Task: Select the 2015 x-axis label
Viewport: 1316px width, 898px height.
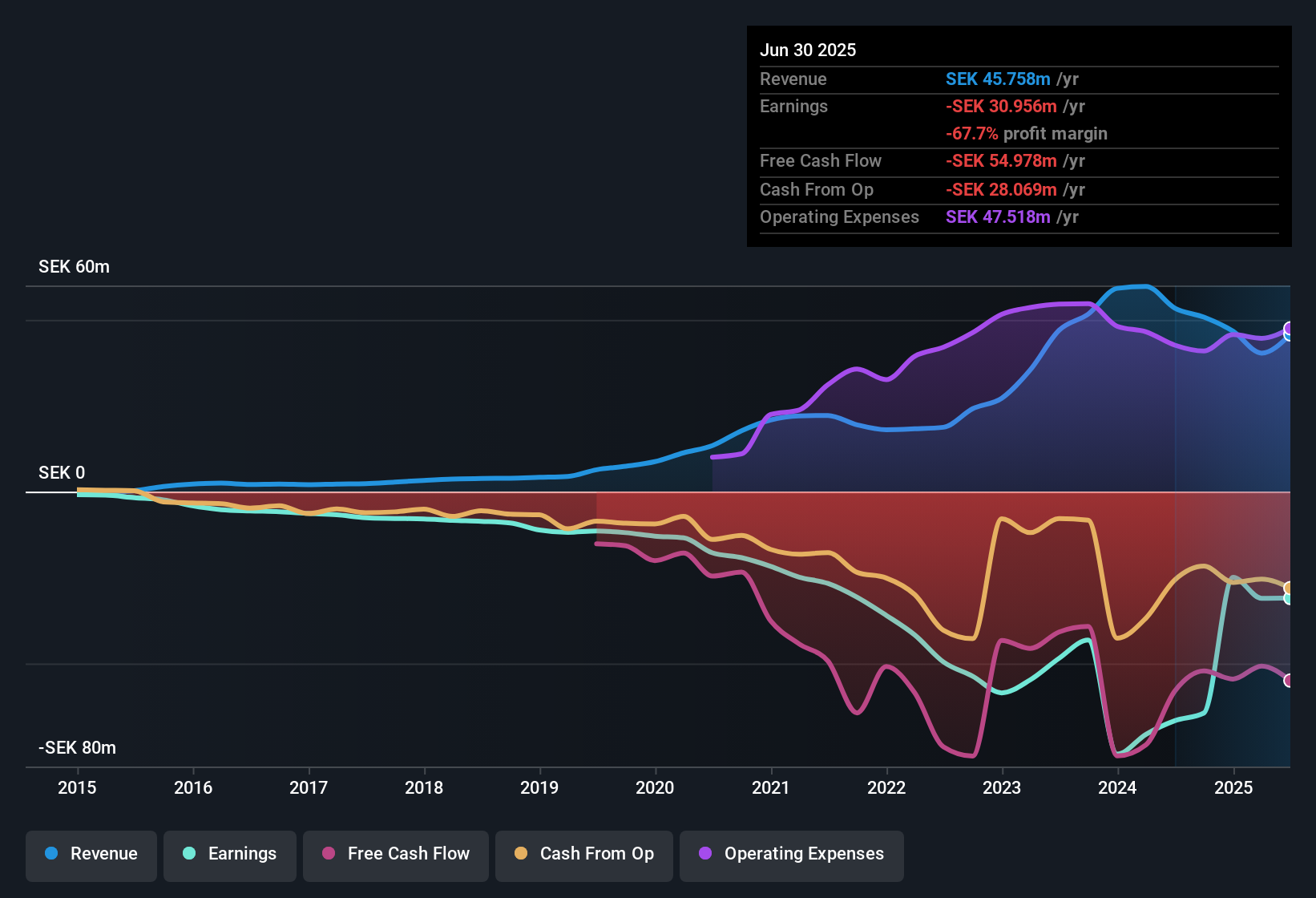Action: 77,787
